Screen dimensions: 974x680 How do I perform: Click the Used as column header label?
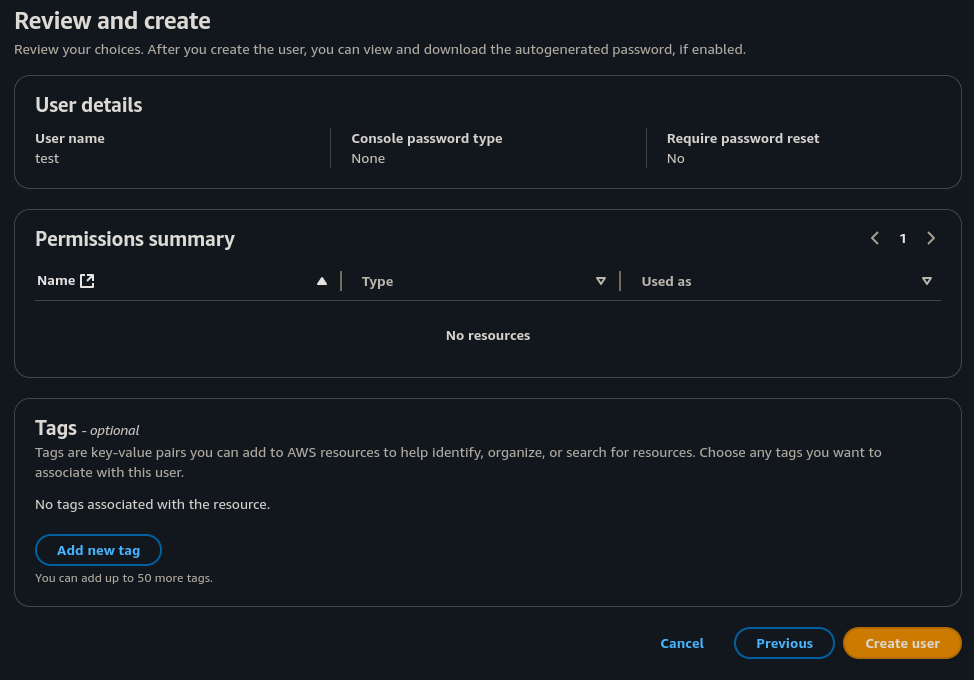666,282
